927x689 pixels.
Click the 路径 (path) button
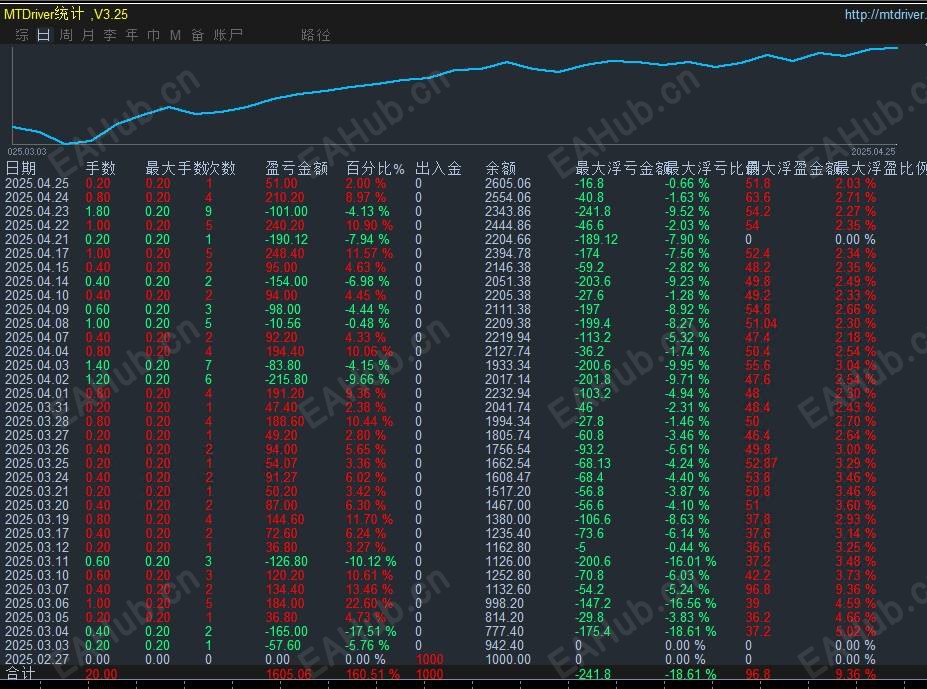[x=315, y=35]
